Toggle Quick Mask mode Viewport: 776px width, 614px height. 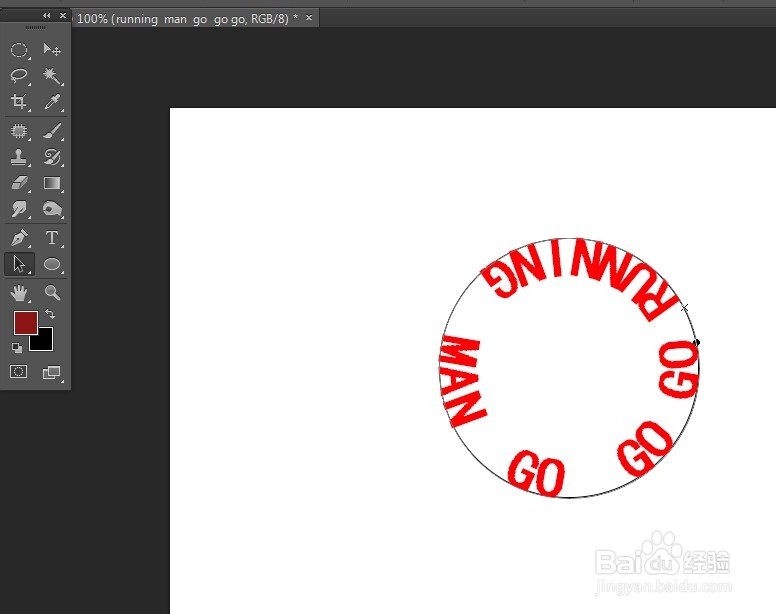(x=19, y=372)
